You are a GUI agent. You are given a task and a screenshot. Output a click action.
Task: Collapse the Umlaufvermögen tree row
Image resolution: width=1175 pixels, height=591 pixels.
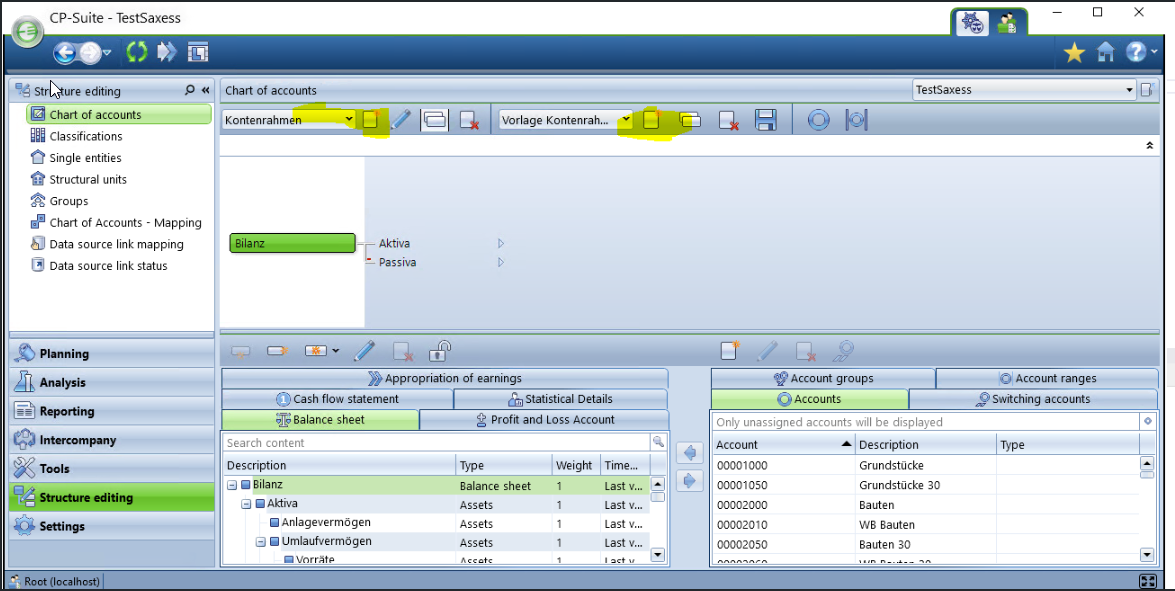(x=261, y=542)
